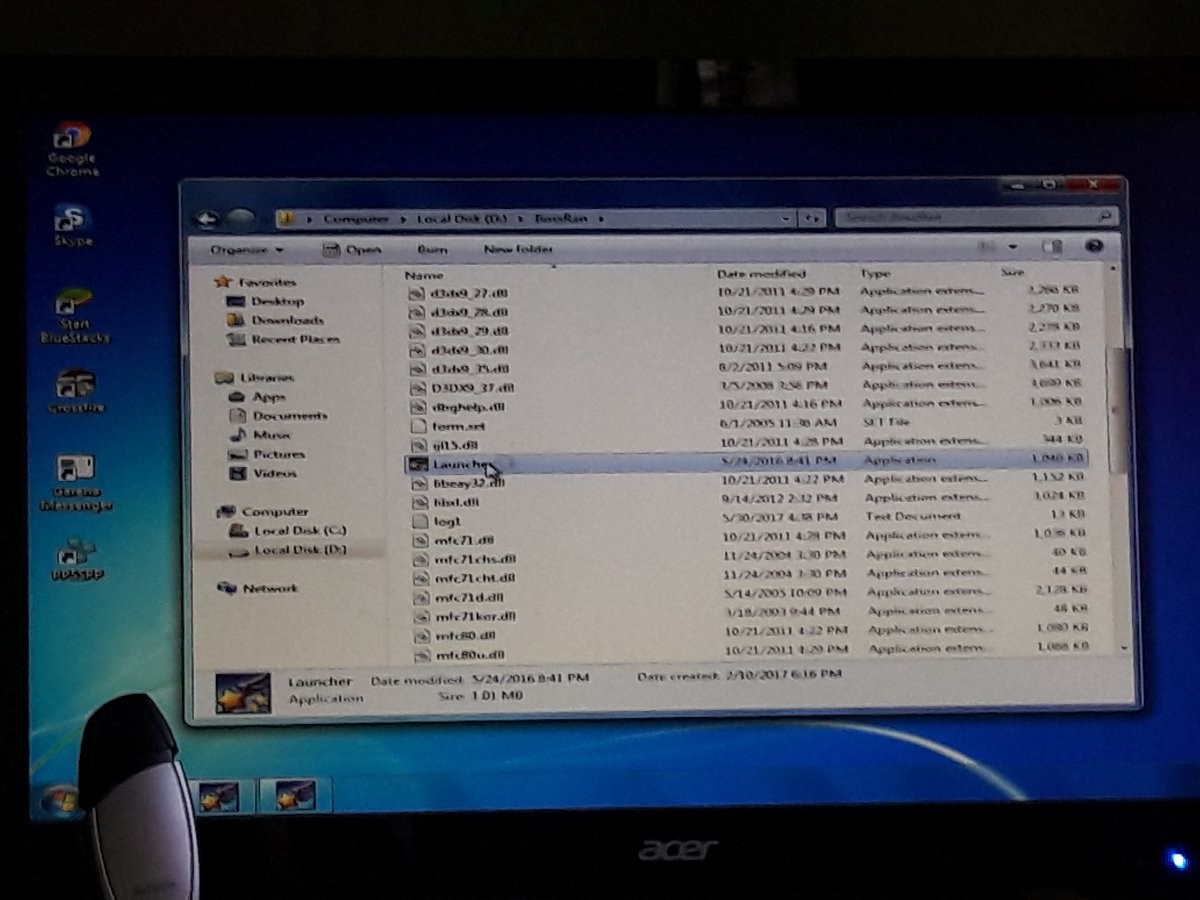
Task: Click the form.set file icon
Action: point(419,426)
